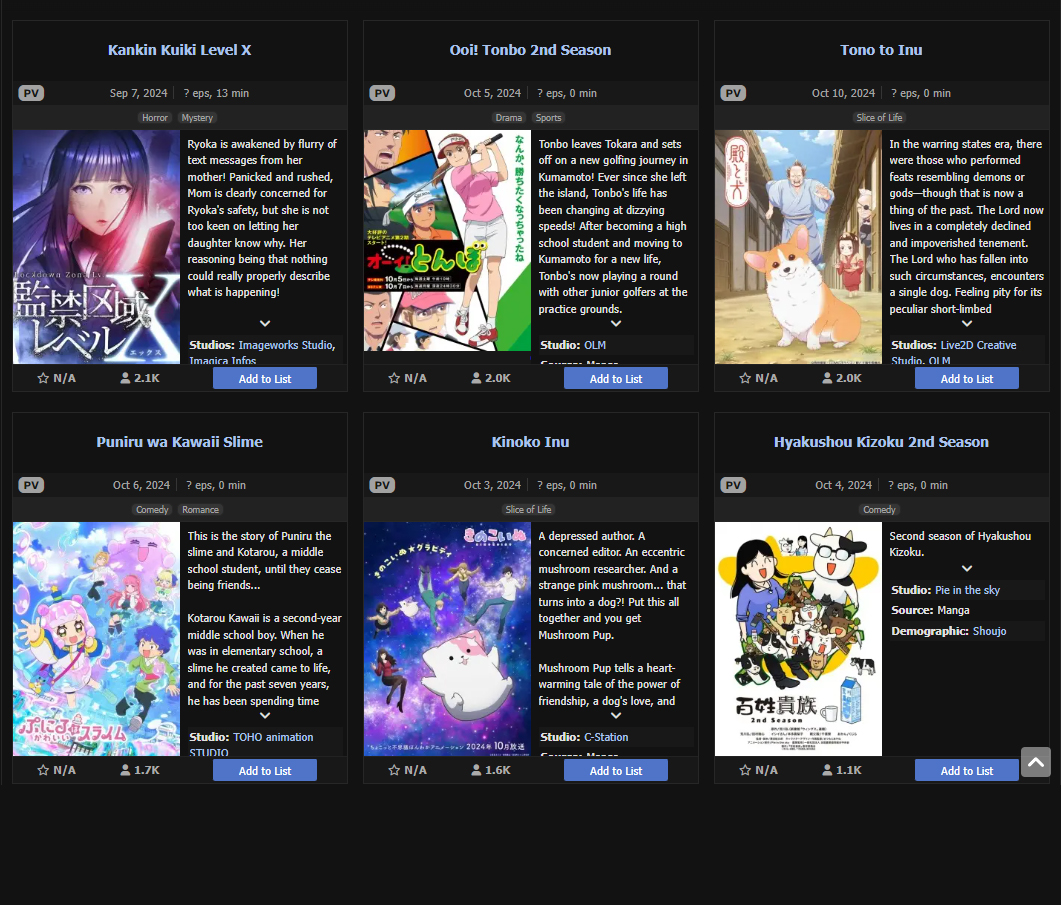1061x905 pixels.
Task: Expand synopsis of Kankin Kuiki Level X
Action: (265, 323)
